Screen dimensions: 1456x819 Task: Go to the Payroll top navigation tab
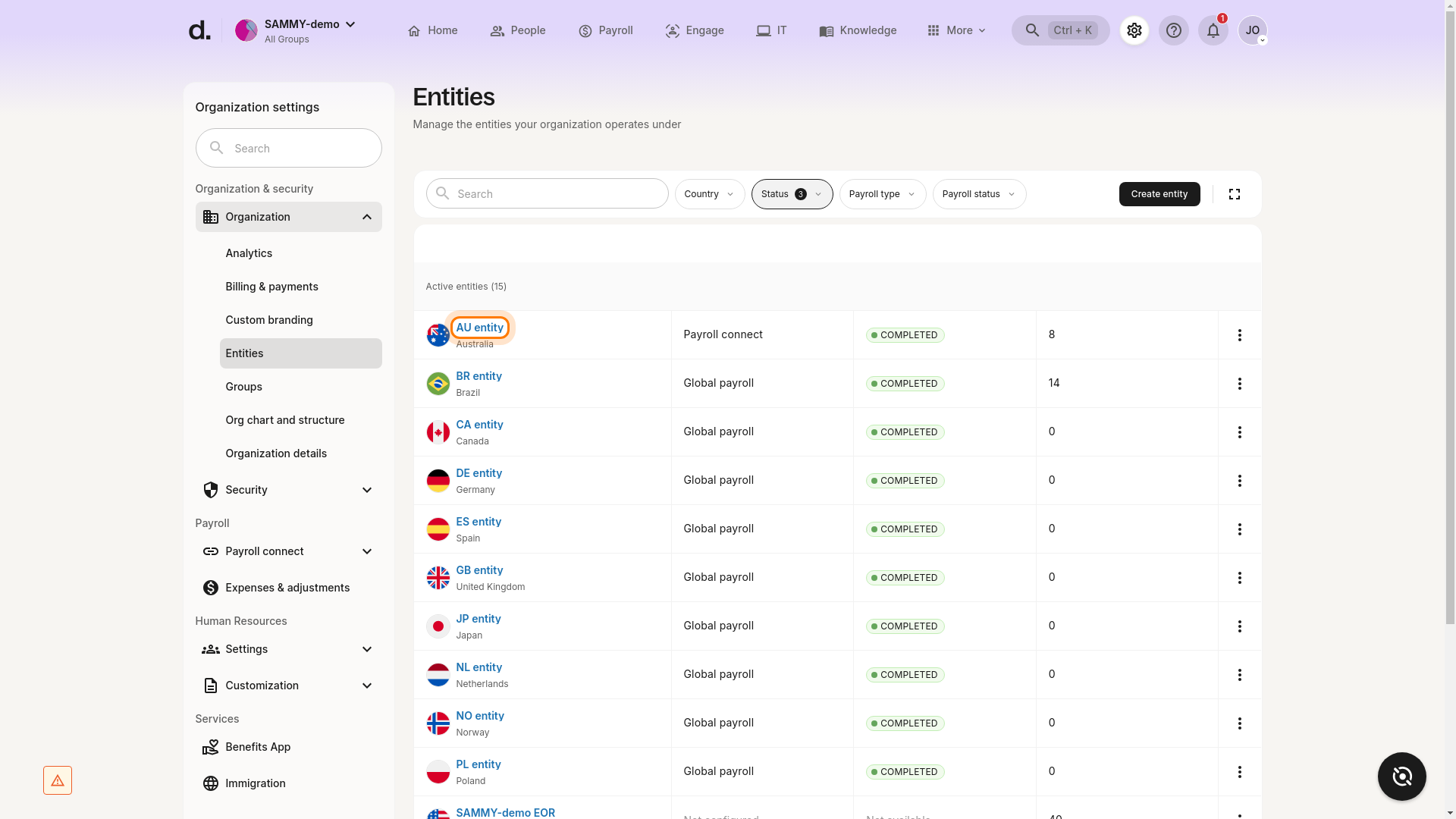[605, 30]
